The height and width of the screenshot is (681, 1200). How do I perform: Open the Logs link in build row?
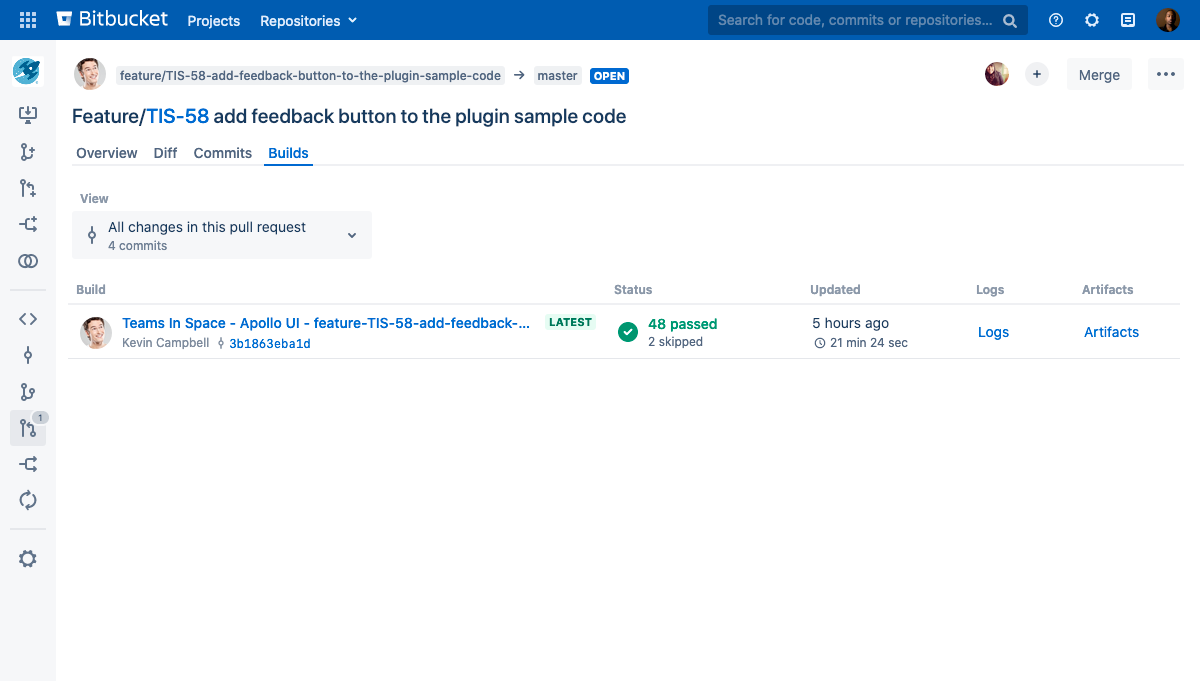(x=993, y=332)
